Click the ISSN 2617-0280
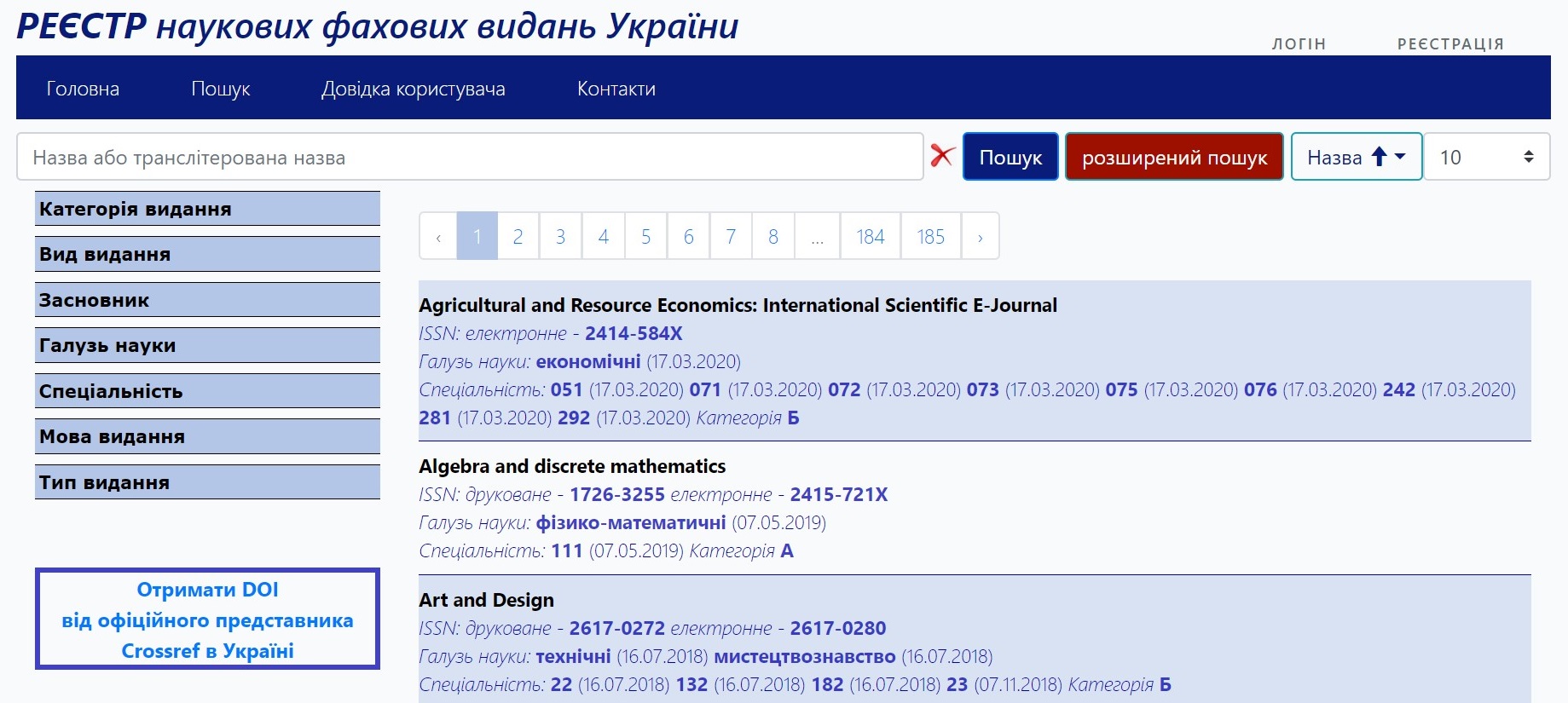The height and width of the screenshot is (703, 1568). tap(838, 628)
